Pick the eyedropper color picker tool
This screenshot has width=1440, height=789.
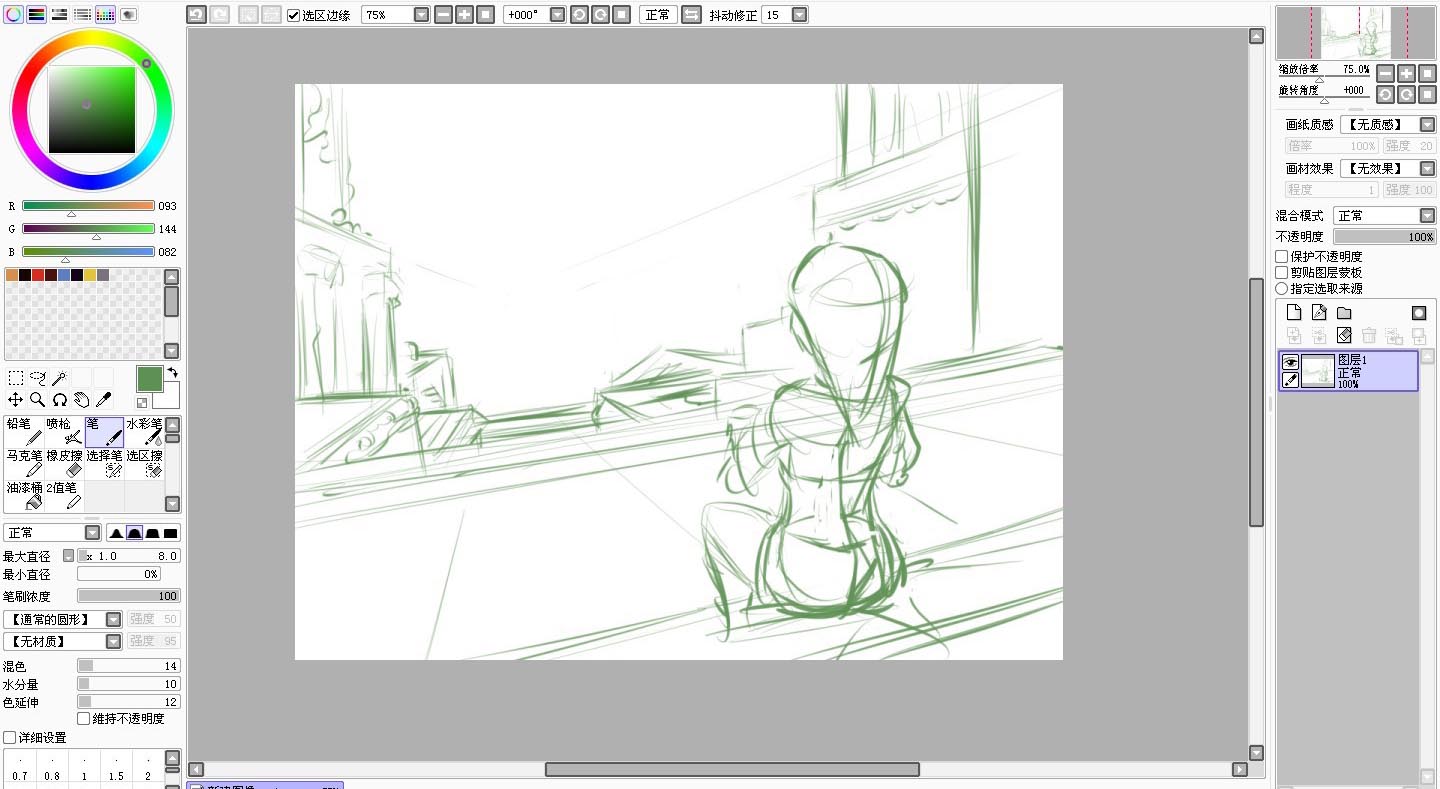(x=103, y=400)
